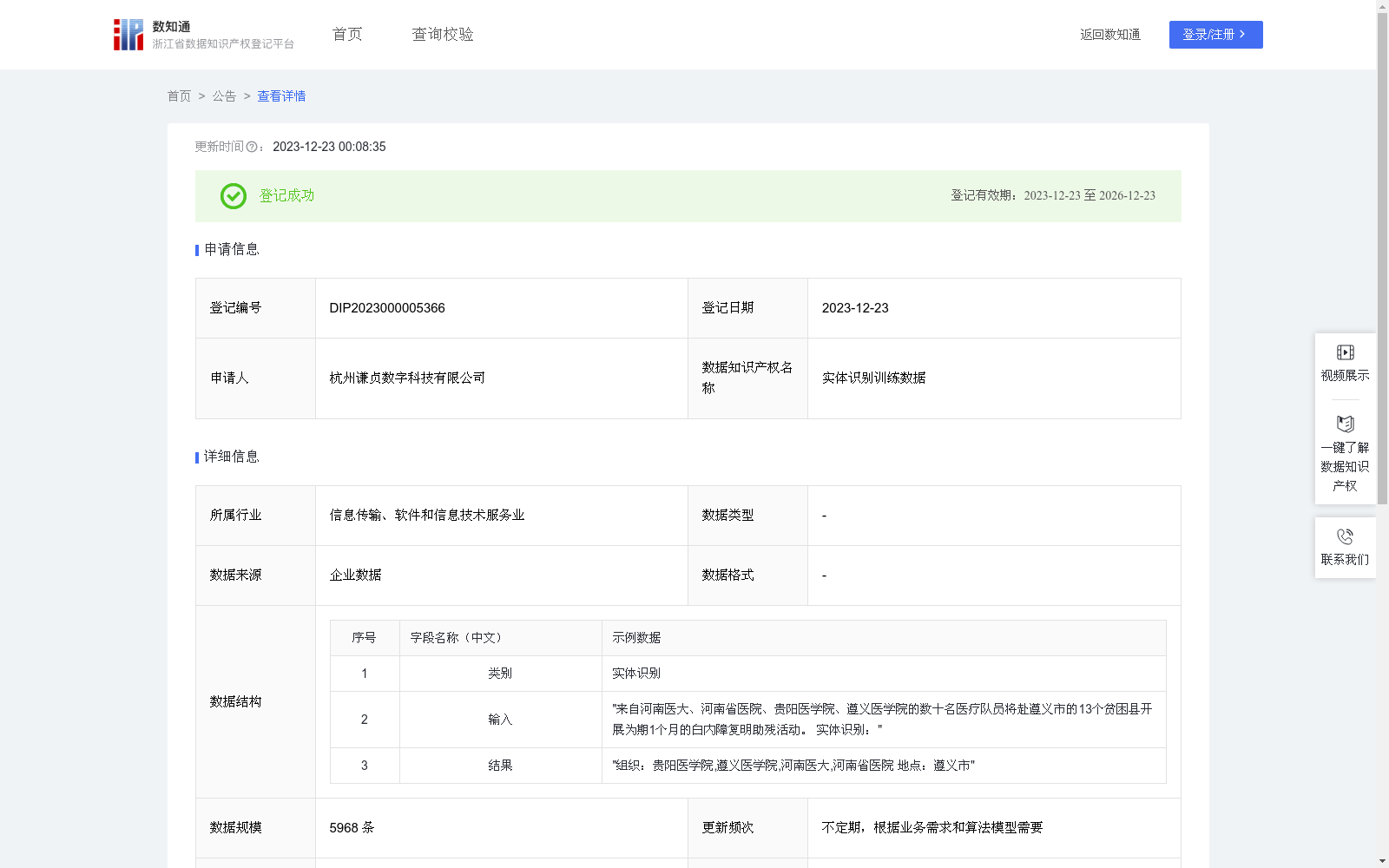Click 查看详情 in the breadcrumb
Screen dimensions: 1389x868
point(281,96)
